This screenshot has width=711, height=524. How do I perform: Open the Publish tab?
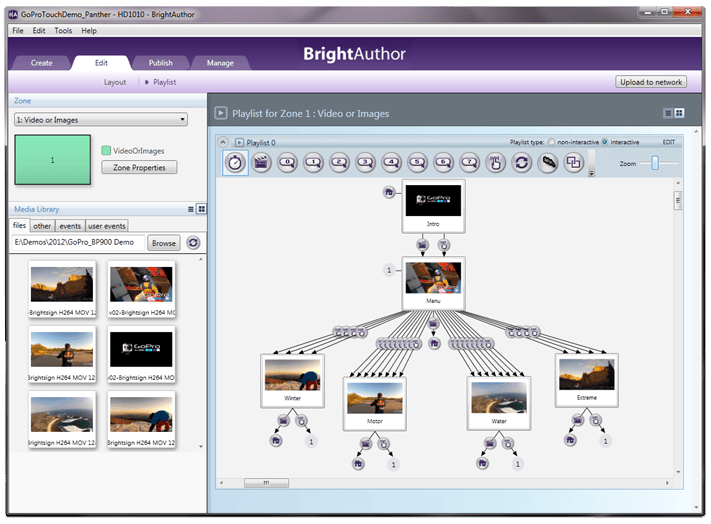pyautogui.click(x=160, y=63)
